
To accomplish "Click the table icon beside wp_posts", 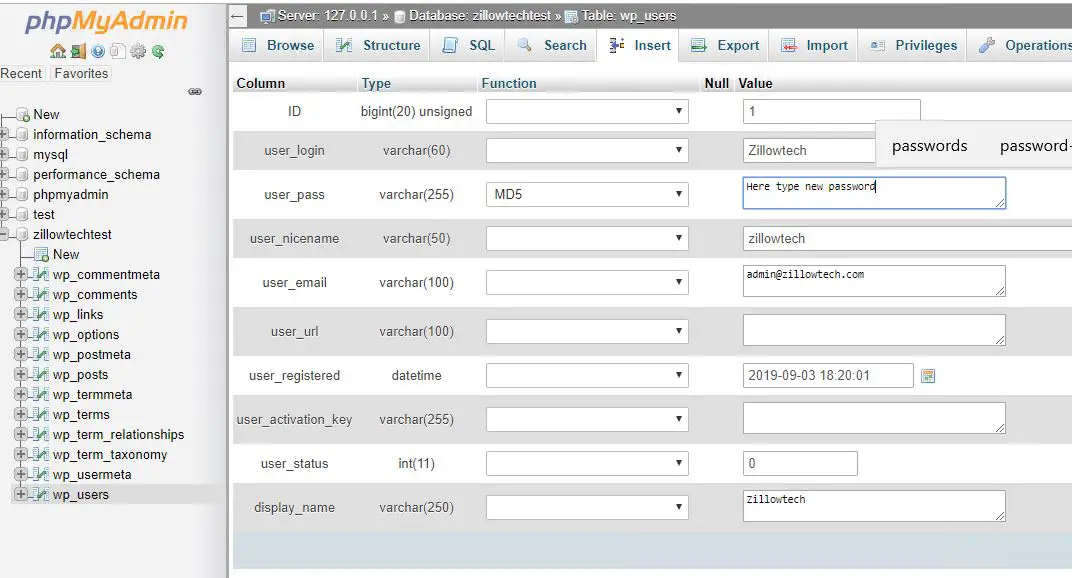I will click(40, 374).
